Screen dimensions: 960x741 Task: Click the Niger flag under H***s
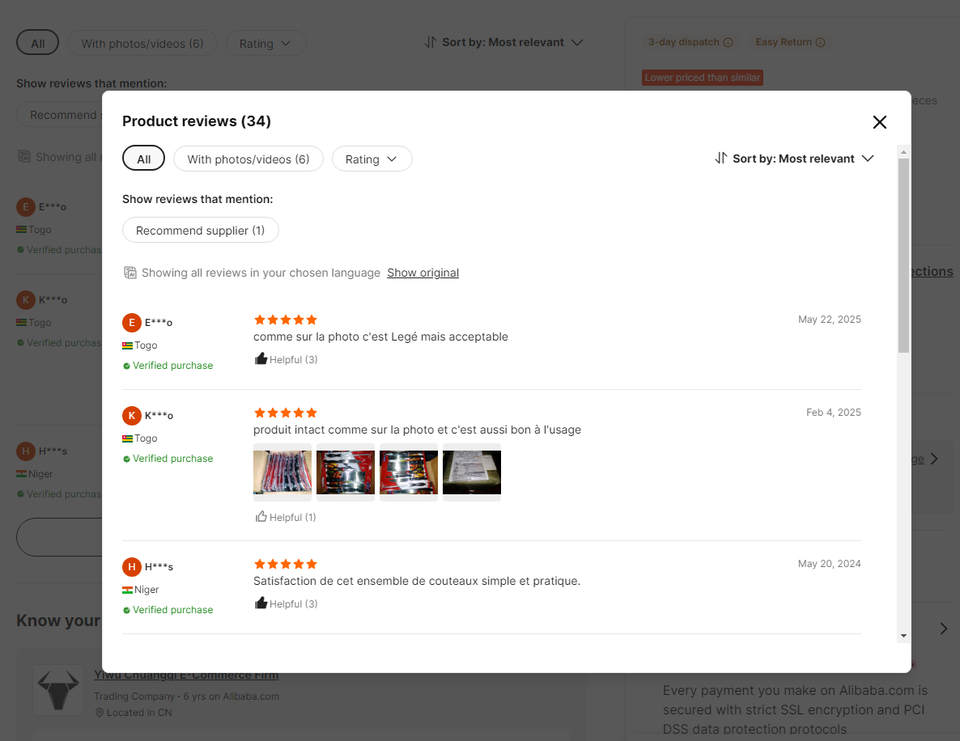pos(127,590)
